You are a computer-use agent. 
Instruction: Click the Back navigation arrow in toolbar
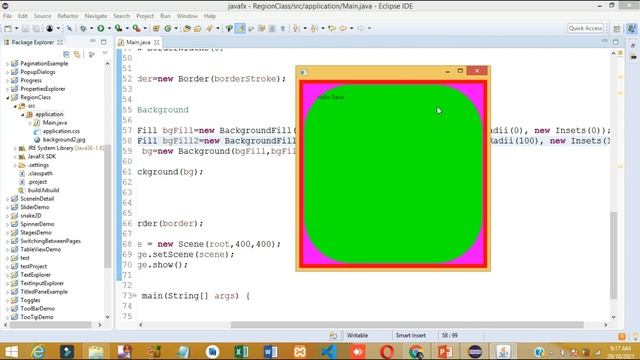click(x=343, y=28)
